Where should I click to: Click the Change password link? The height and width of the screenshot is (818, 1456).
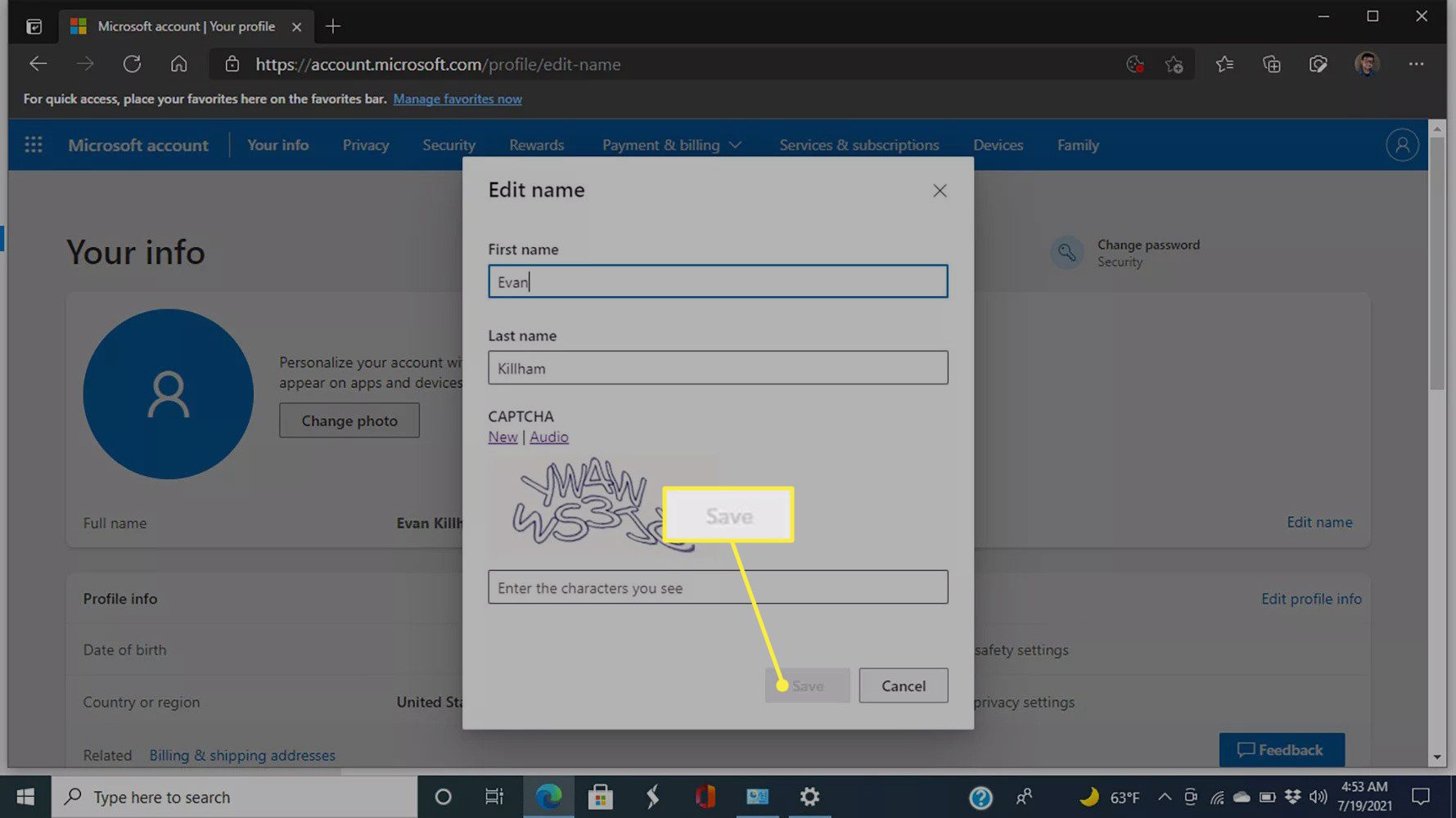coord(1148,245)
